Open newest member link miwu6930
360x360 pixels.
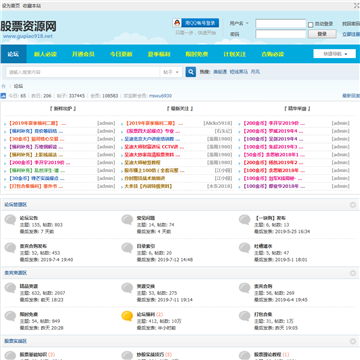click(x=160, y=96)
